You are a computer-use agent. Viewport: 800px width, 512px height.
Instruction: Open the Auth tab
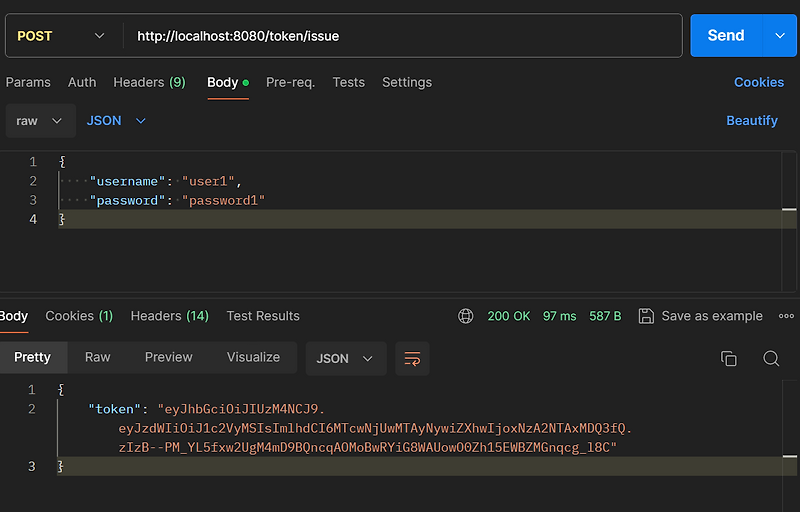(82, 82)
